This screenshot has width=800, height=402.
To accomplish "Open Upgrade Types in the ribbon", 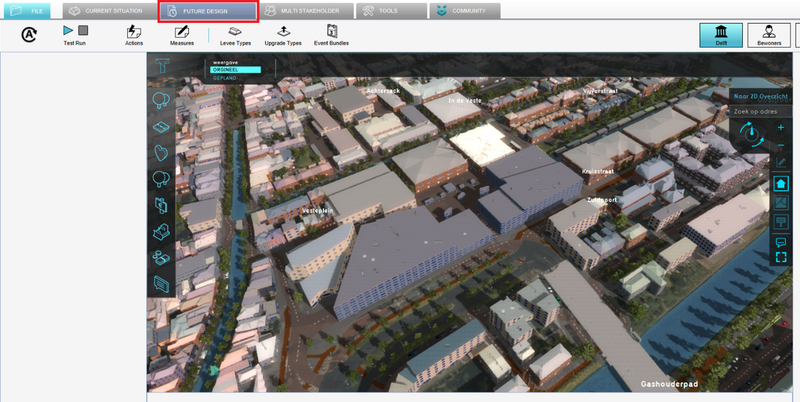I will 285,36.
